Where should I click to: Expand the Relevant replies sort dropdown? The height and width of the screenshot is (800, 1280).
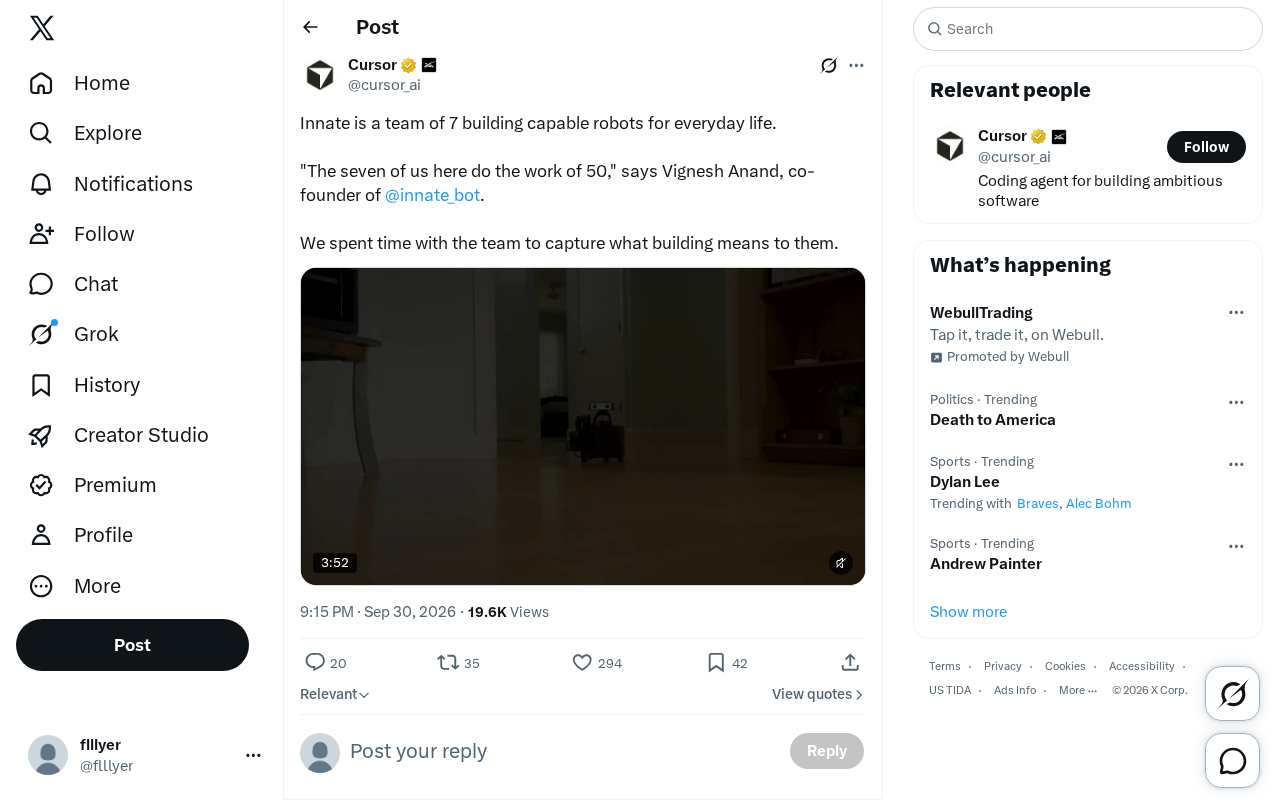point(335,694)
